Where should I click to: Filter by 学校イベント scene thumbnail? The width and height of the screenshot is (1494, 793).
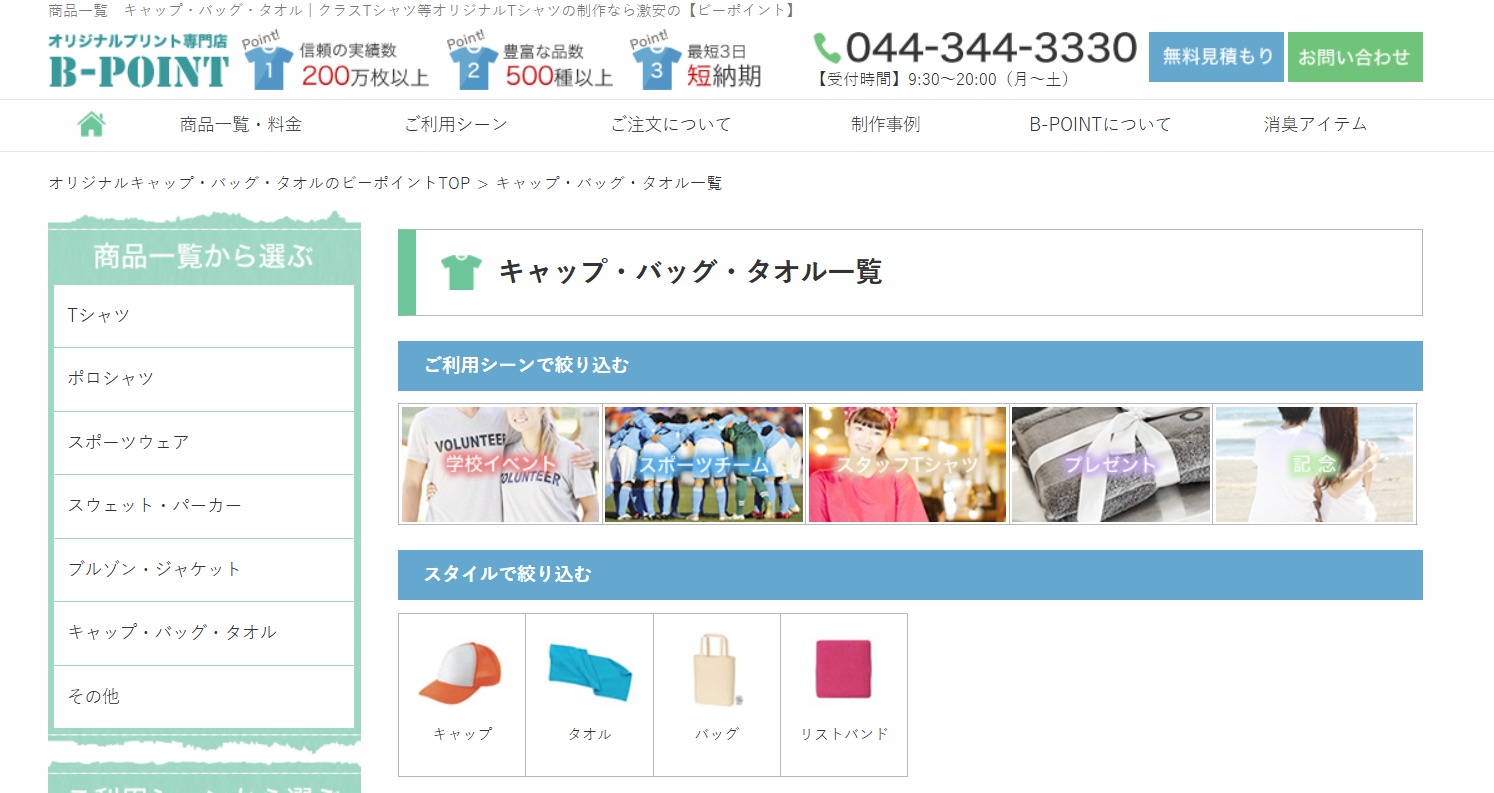(x=500, y=464)
